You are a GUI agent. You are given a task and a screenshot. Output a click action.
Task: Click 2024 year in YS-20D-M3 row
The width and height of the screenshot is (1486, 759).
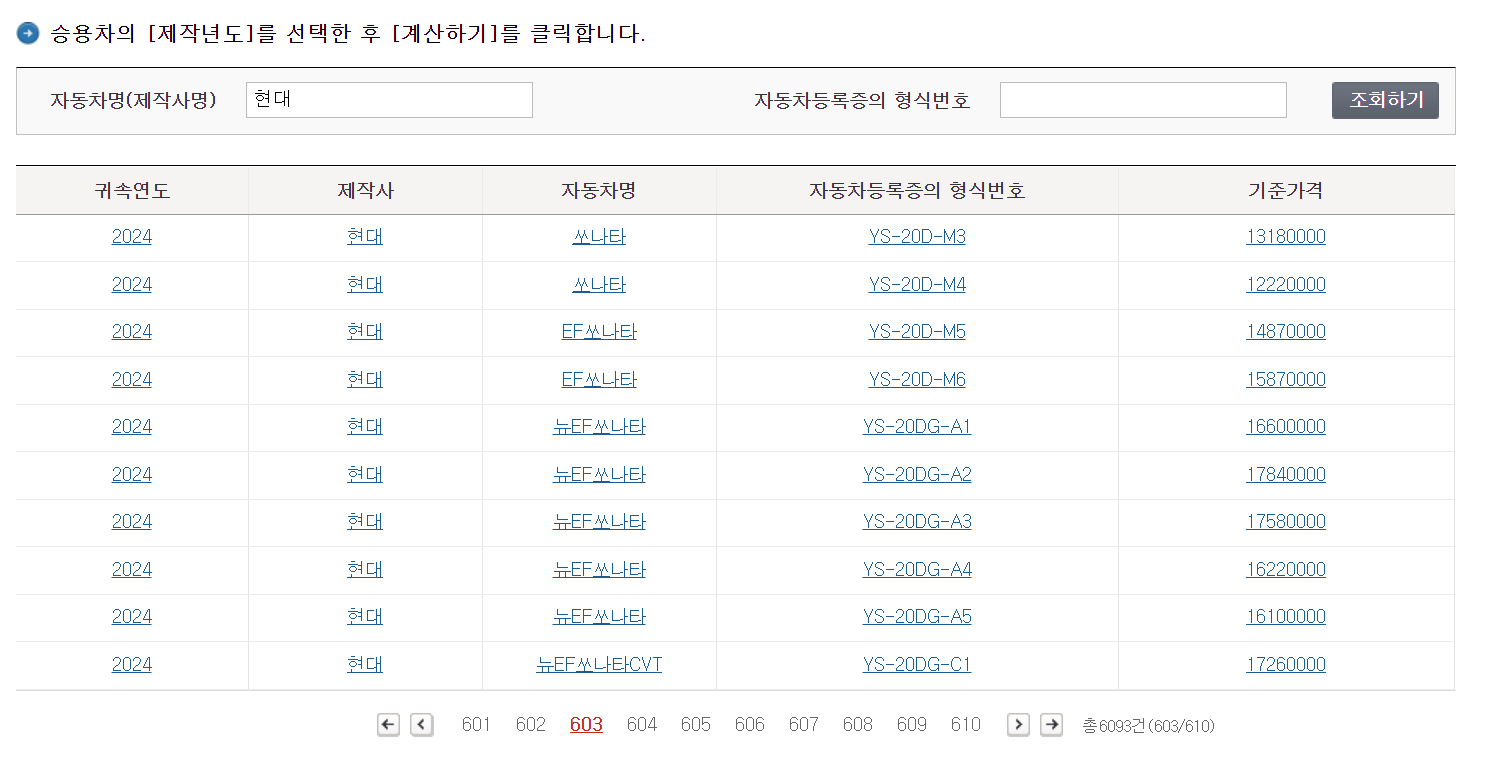coord(132,237)
